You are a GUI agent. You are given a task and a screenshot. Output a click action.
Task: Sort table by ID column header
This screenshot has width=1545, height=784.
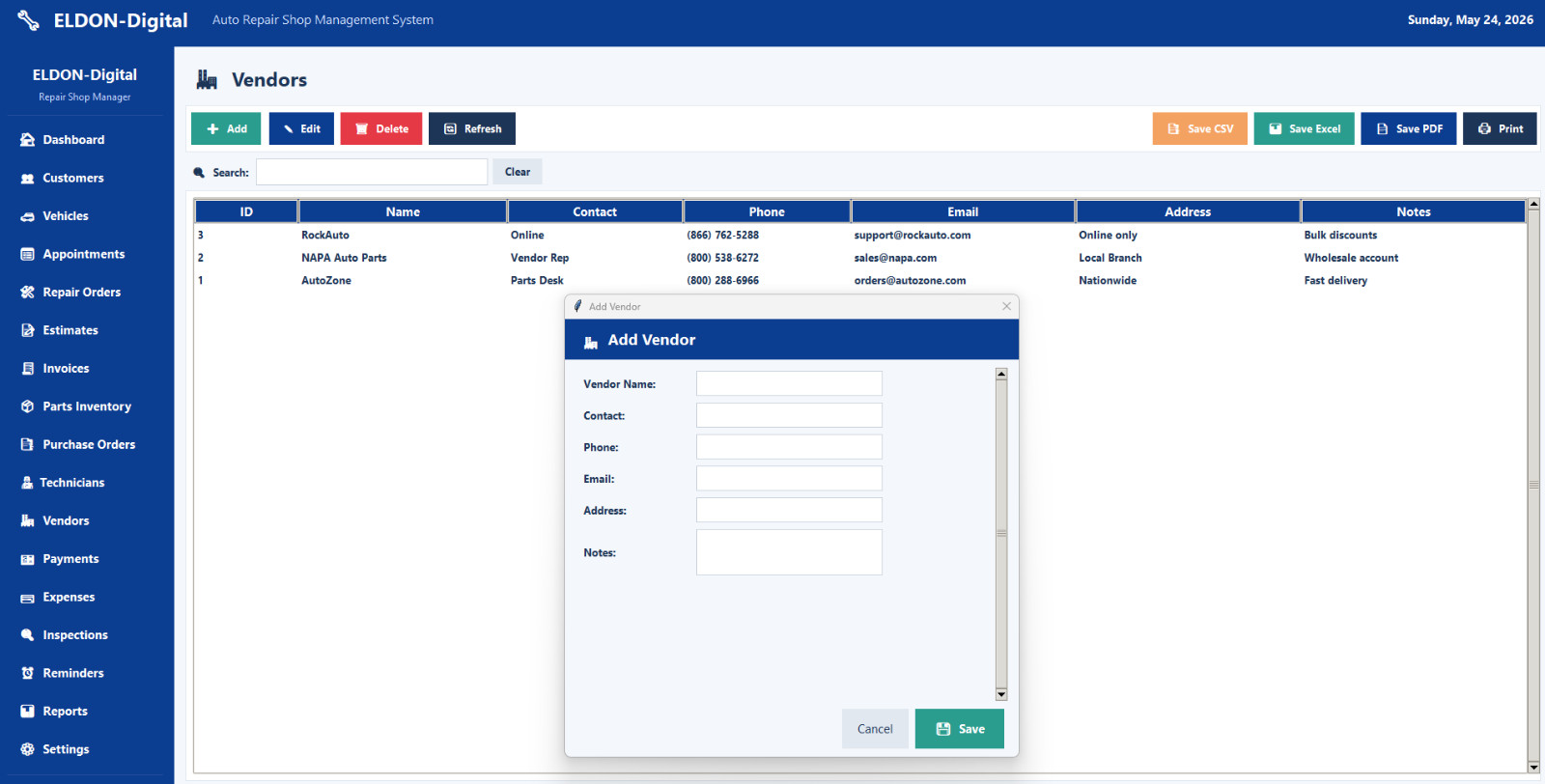(x=246, y=211)
